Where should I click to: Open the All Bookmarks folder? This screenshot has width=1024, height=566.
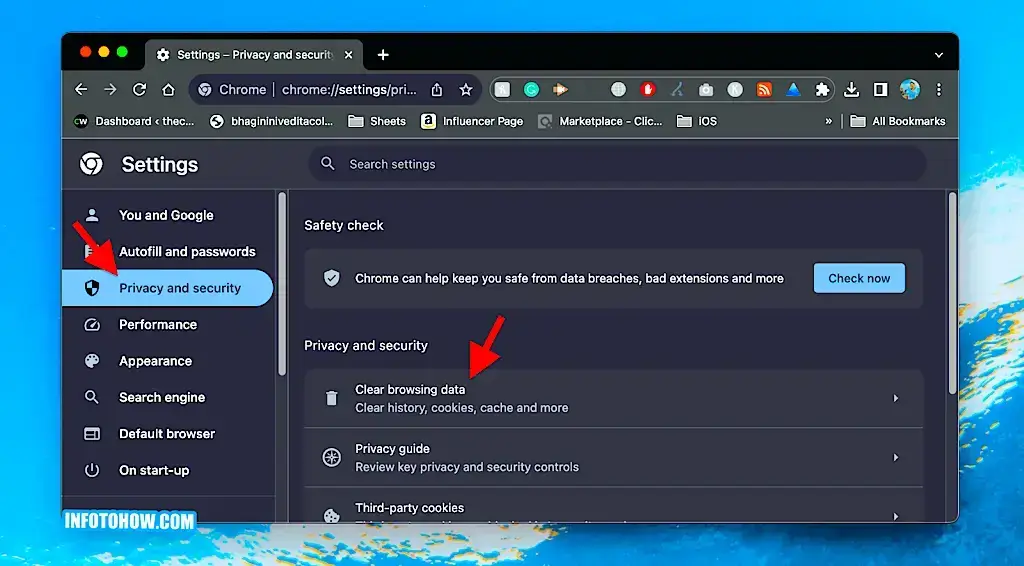click(898, 121)
